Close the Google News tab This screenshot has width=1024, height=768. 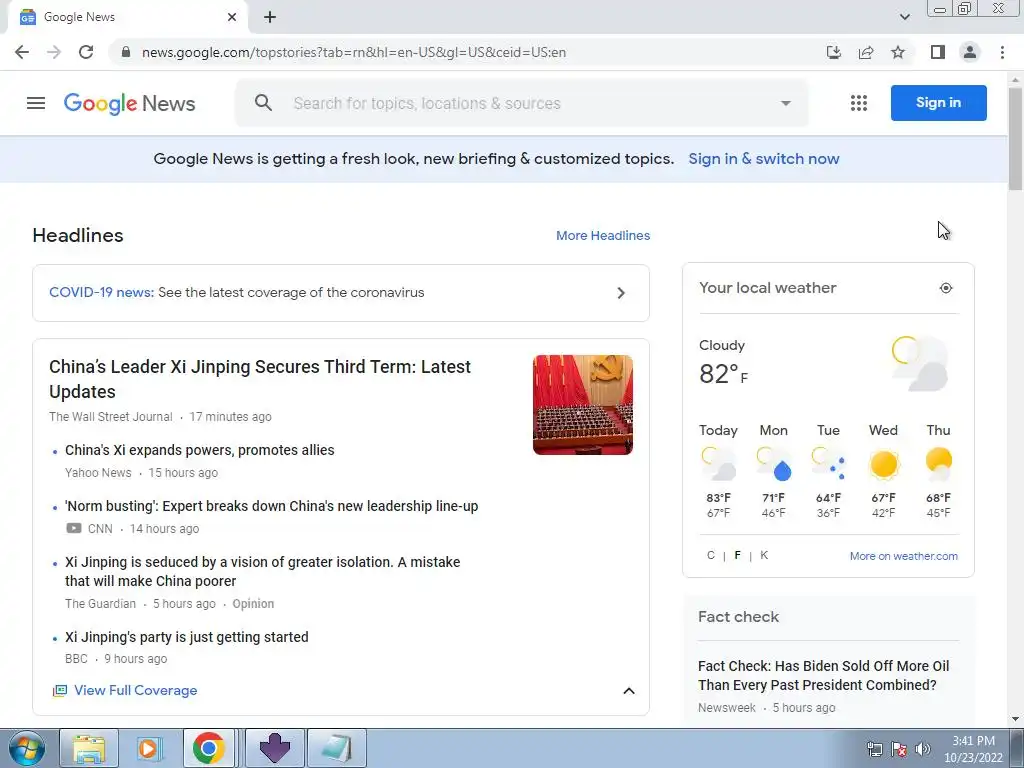(232, 17)
